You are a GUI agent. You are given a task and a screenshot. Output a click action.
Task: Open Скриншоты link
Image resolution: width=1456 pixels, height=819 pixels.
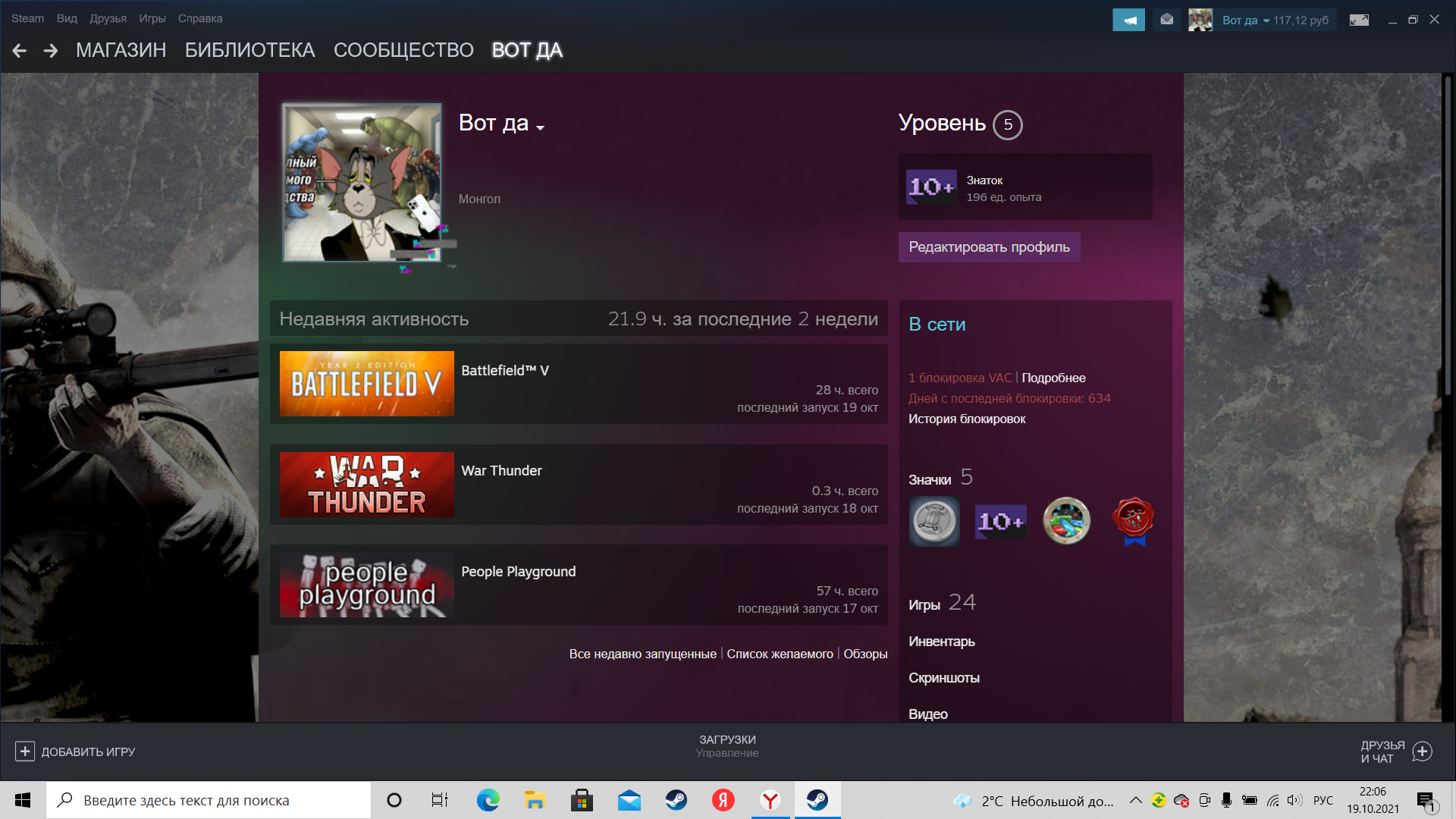point(944,678)
